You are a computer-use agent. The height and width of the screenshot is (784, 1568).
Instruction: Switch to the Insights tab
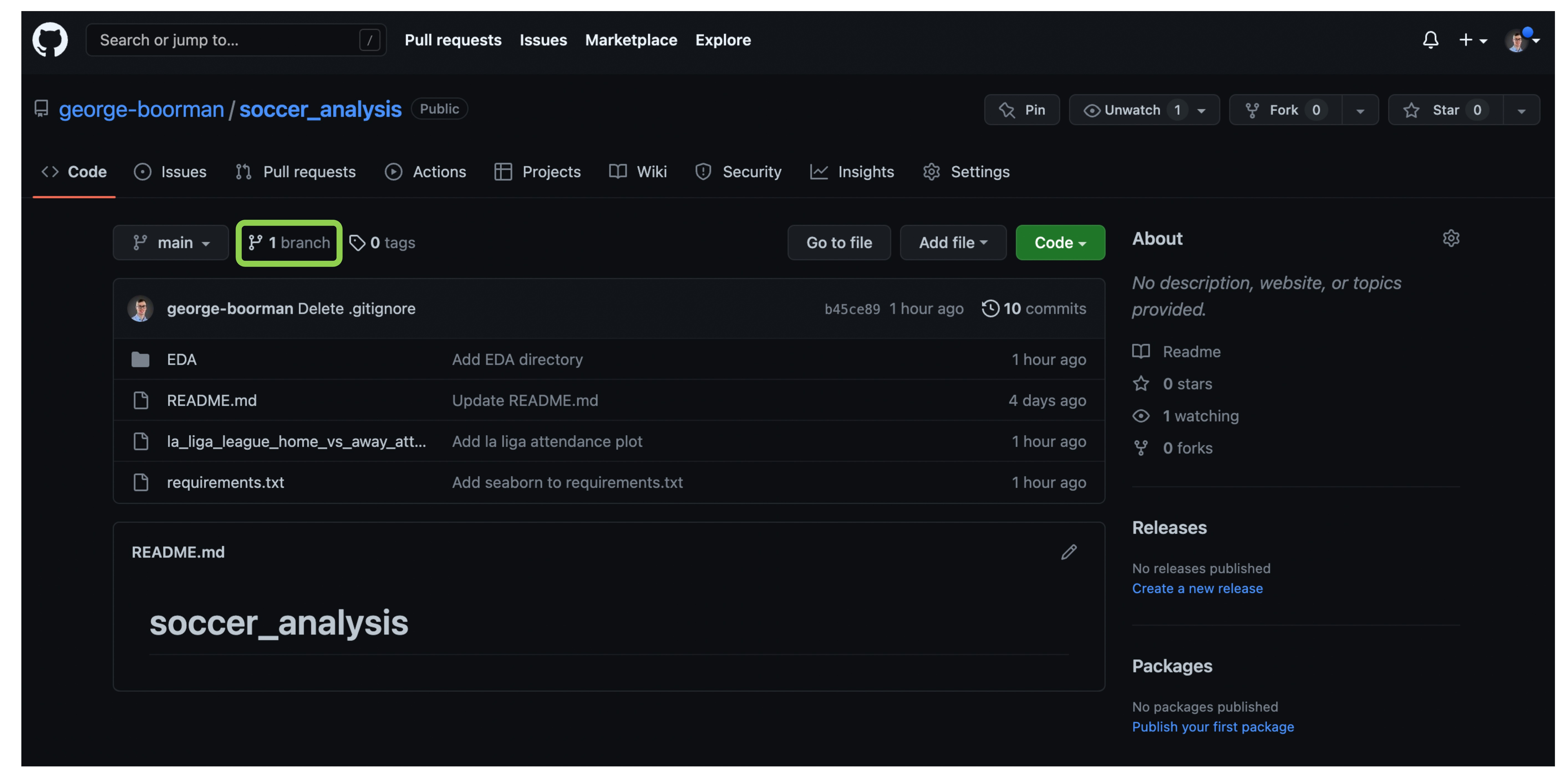[852, 172]
